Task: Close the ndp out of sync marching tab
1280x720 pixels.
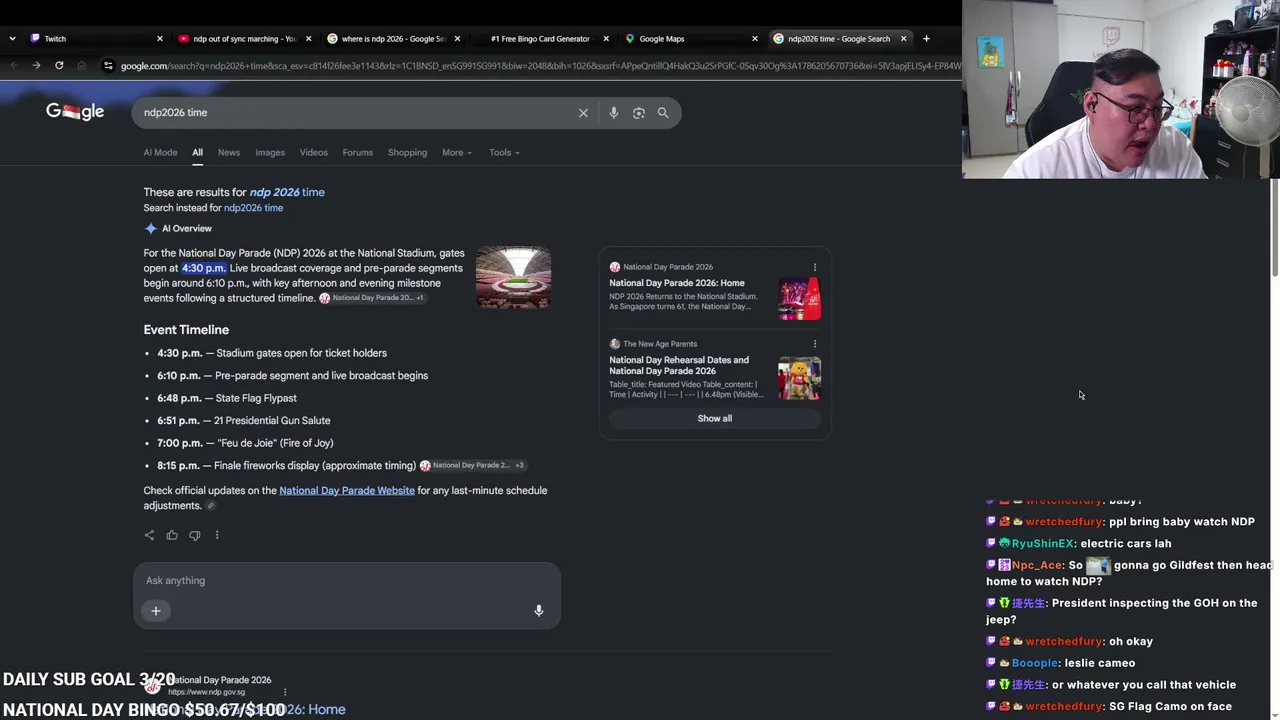Action: pyautogui.click(x=308, y=39)
